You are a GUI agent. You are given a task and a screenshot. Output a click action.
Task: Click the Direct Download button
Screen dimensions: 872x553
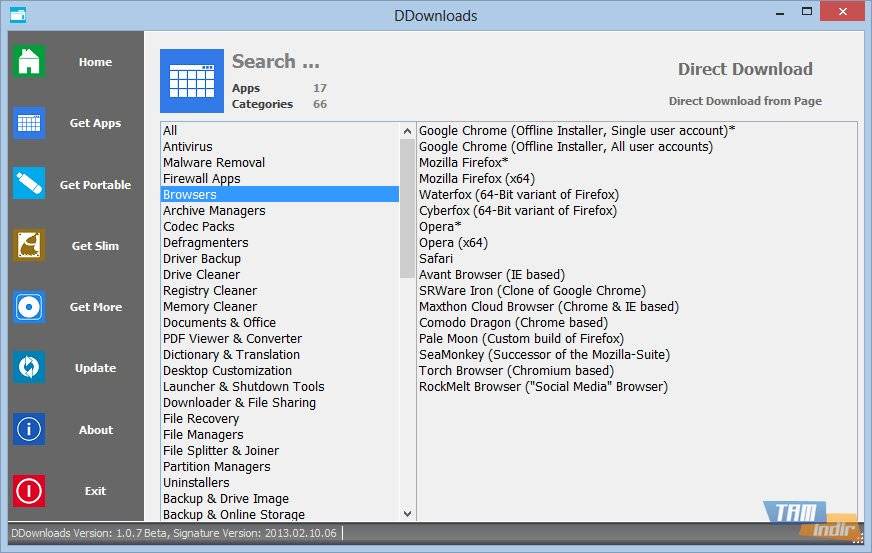(x=745, y=70)
